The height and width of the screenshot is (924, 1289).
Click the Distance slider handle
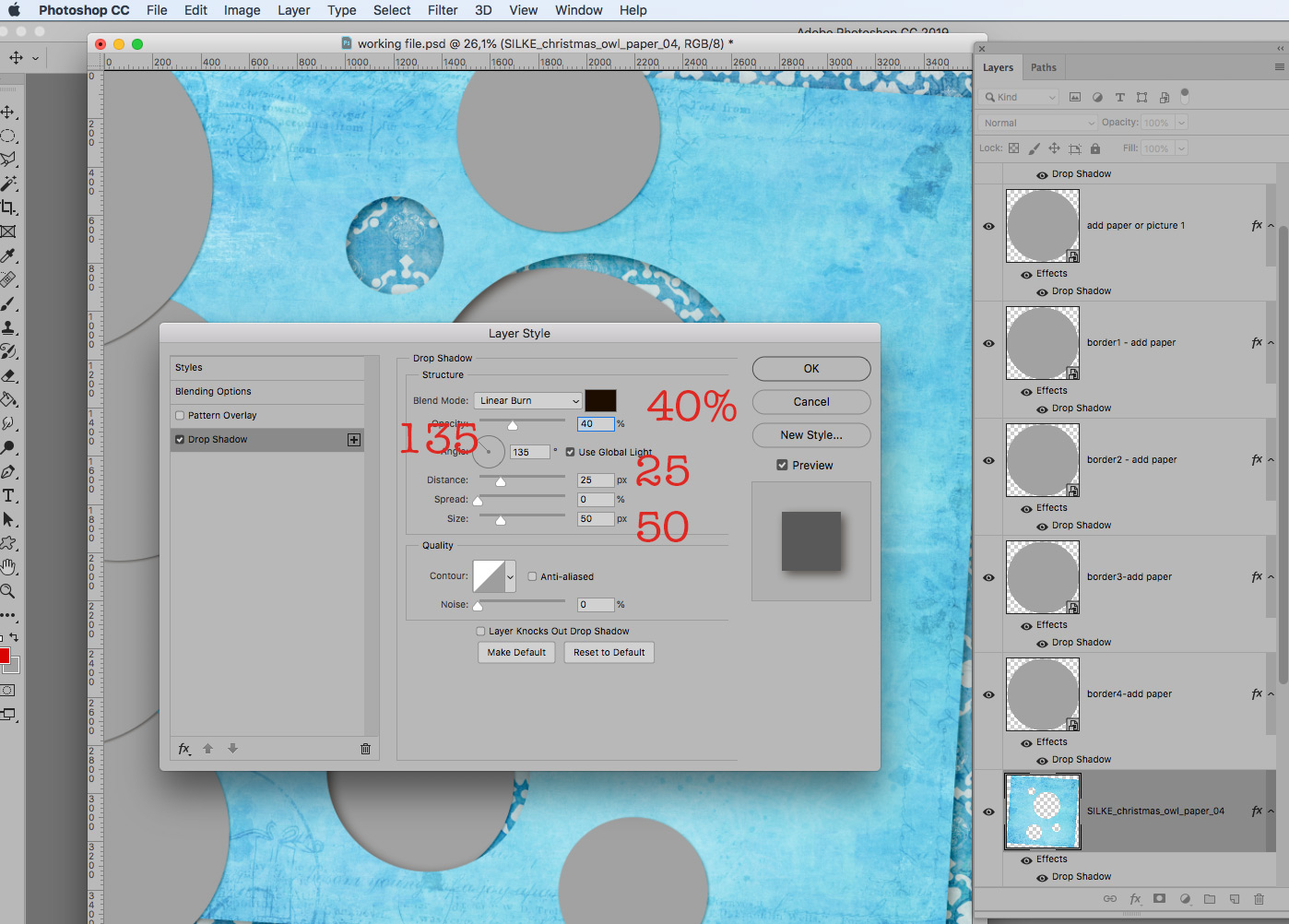[x=501, y=481]
